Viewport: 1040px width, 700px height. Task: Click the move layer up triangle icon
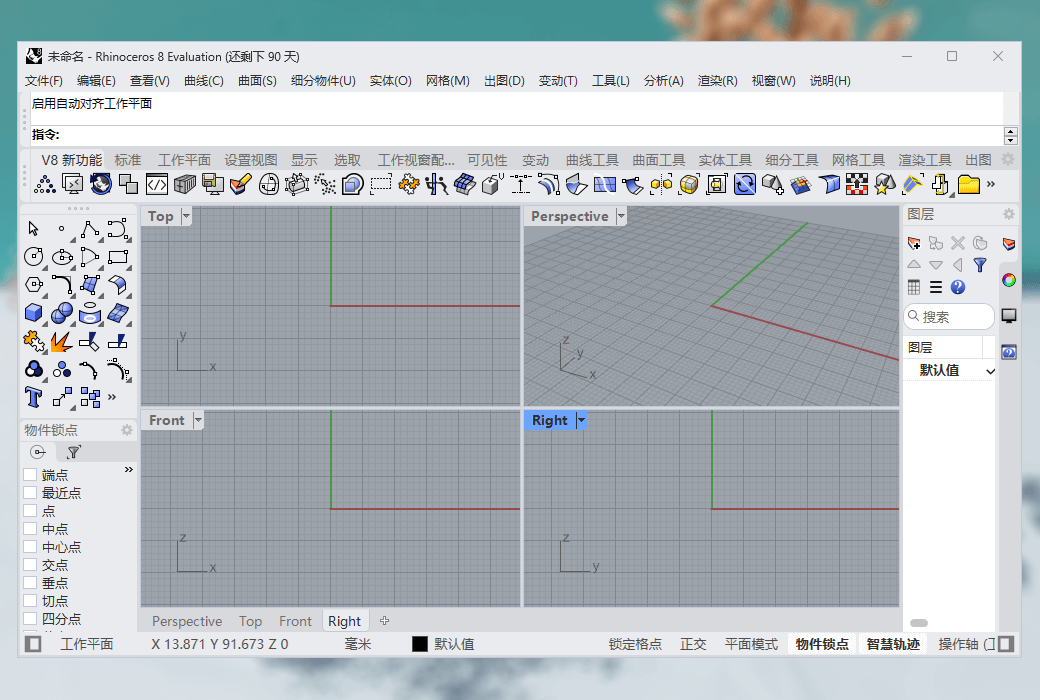(x=914, y=265)
